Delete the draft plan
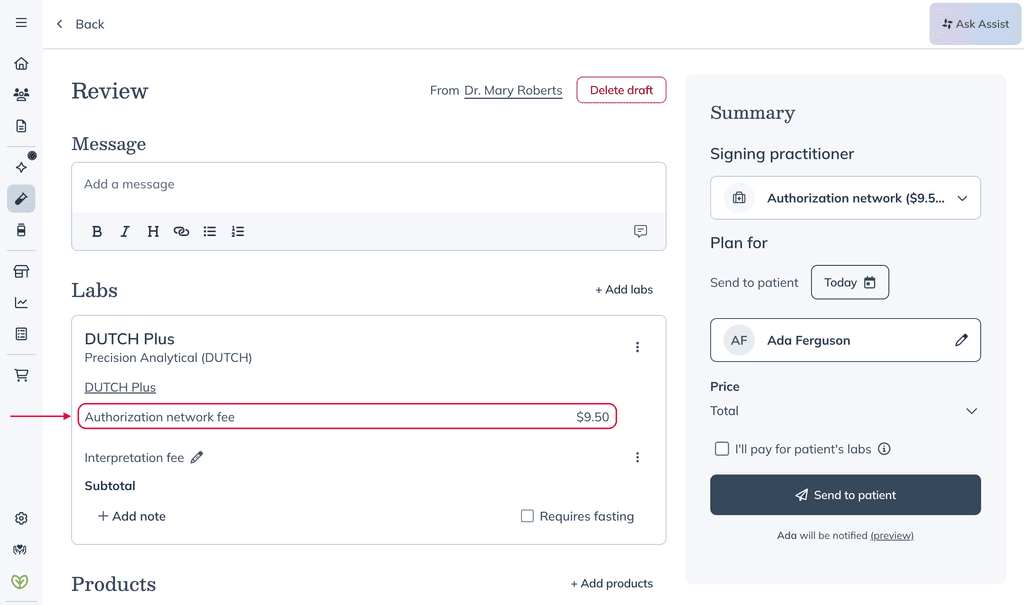Image resolution: width=1024 pixels, height=605 pixels. tap(621, 90)
